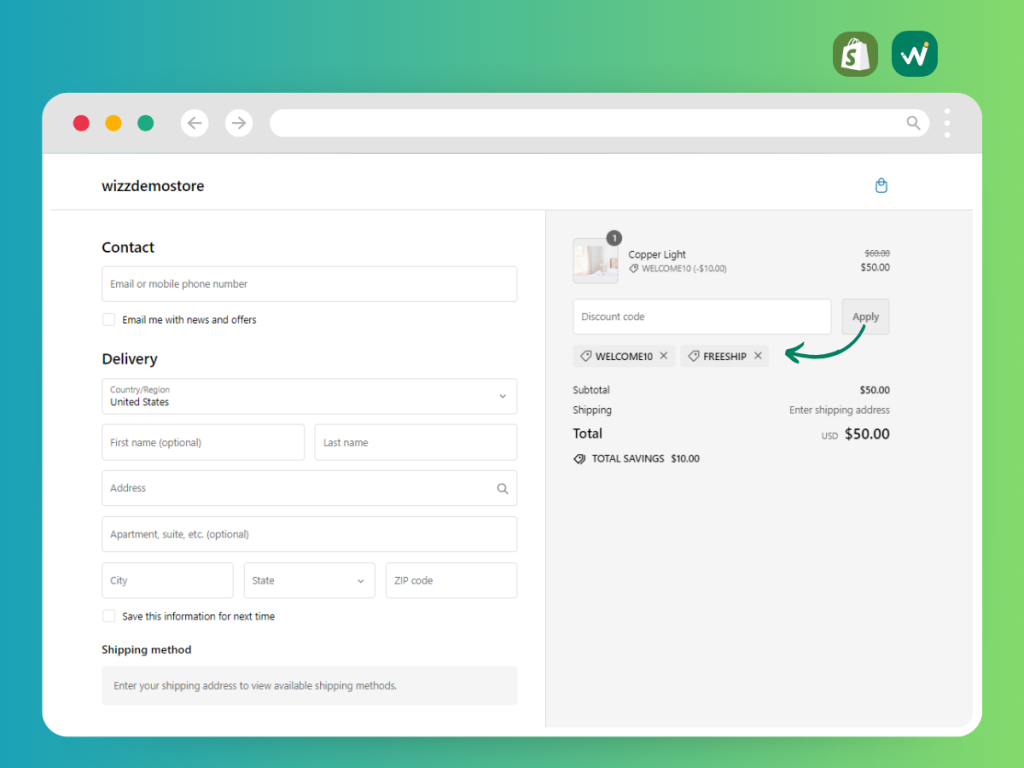The height and width of the screenshot is (768, 1024).
Task: Click the Total Savings tag icon
Action: (x=579, y=458)
